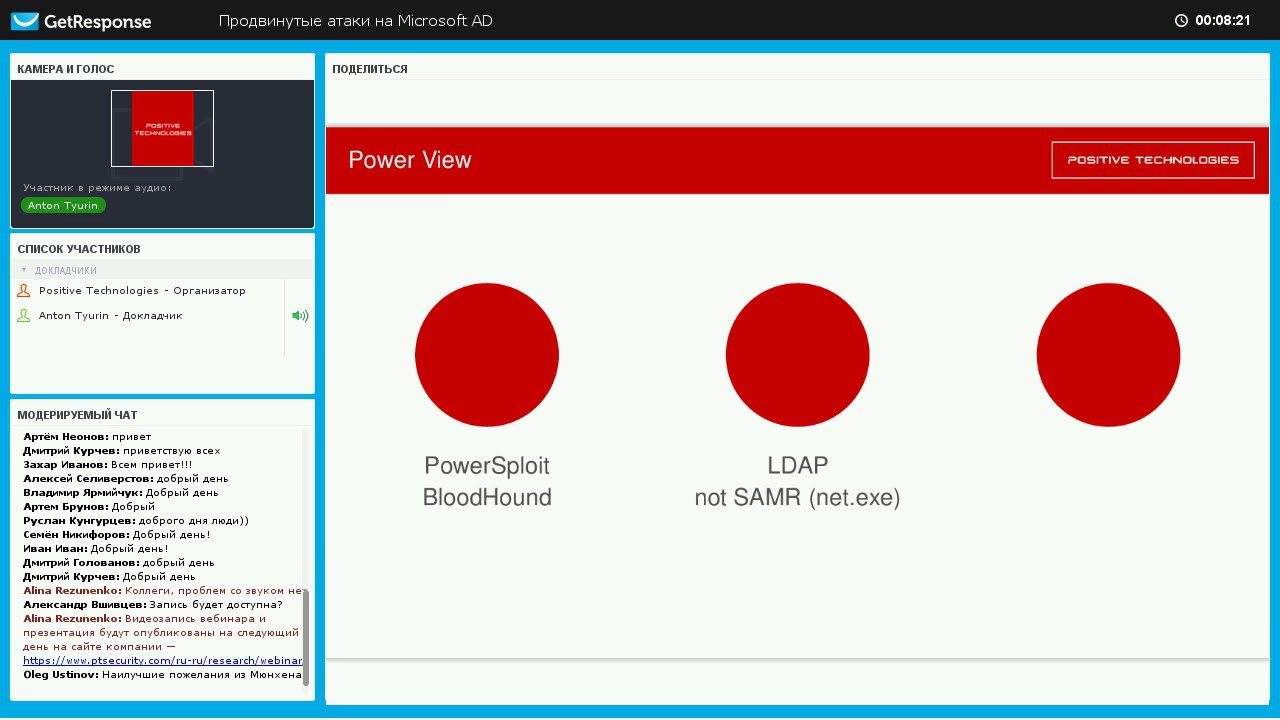Click Семён Никифоров's chat message
This screenshot has width=1280, height=720.
[x=117, y=535]
